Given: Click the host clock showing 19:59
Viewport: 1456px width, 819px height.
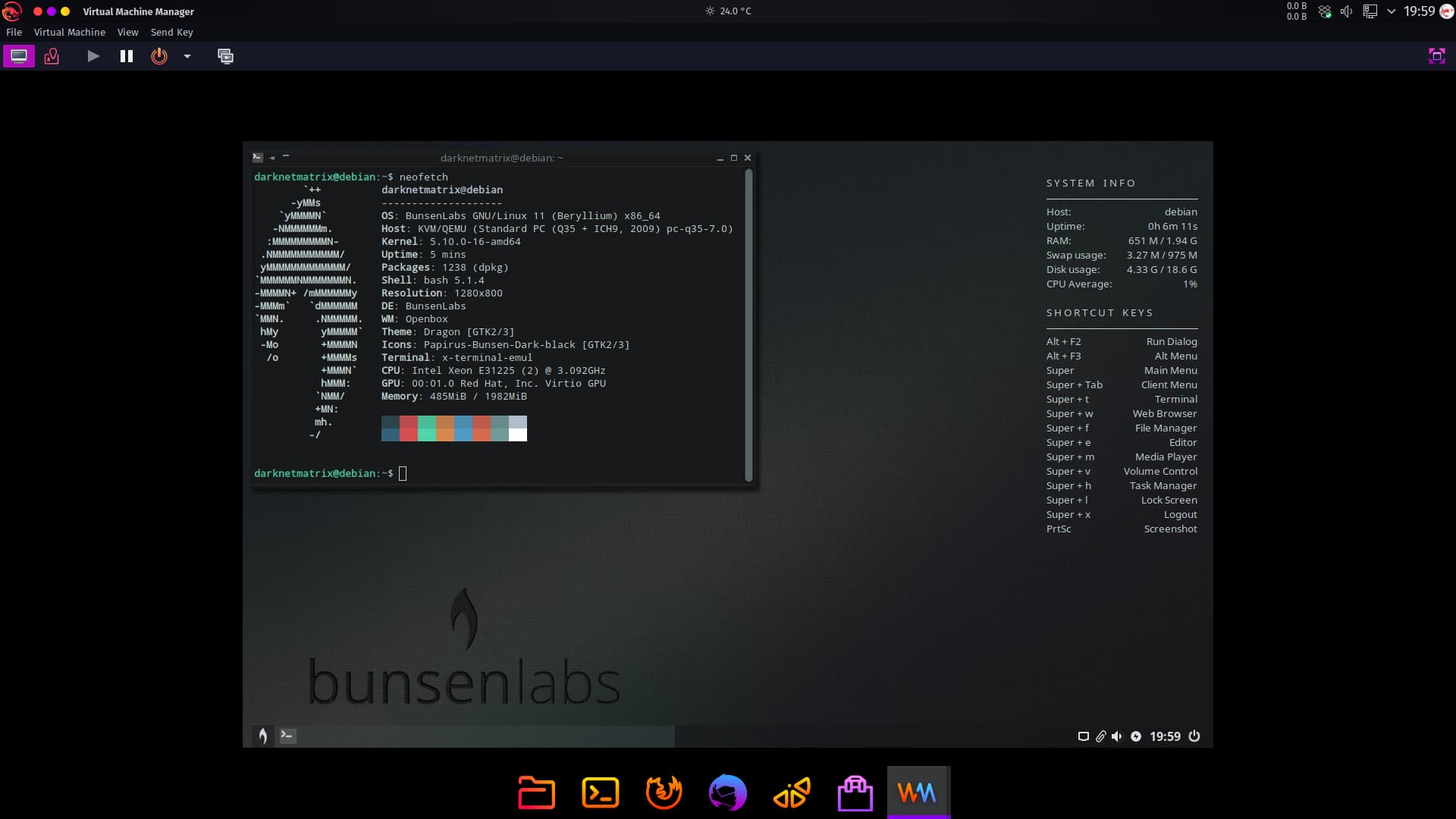Looking at the screenshot, I should coord(1419,11).
